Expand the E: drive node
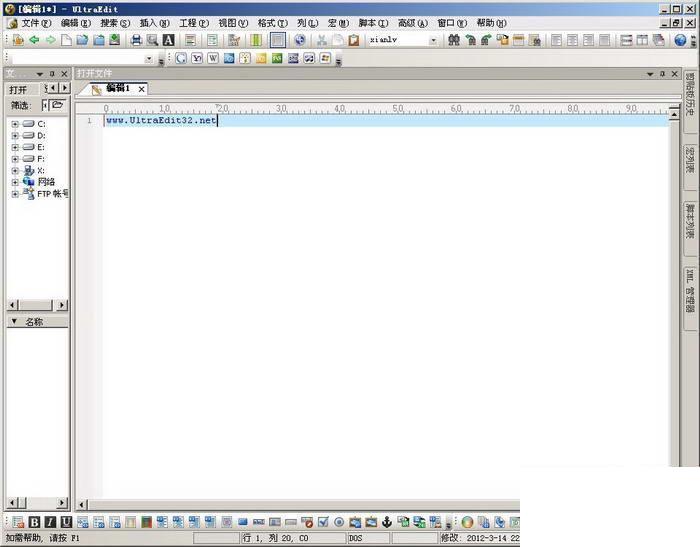This screenshot has width=700, height=547. pyautogui.click(x=15, y=147)
